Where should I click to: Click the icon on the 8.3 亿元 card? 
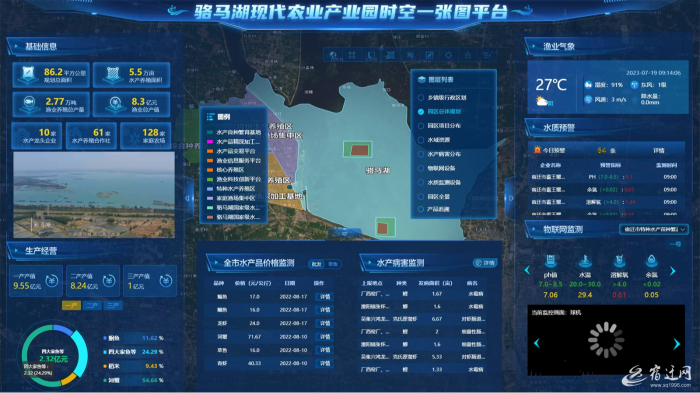coord(116,104)
